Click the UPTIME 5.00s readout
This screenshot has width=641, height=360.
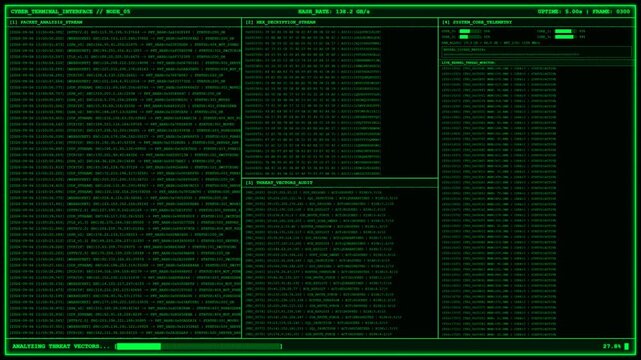coord(560,11)
